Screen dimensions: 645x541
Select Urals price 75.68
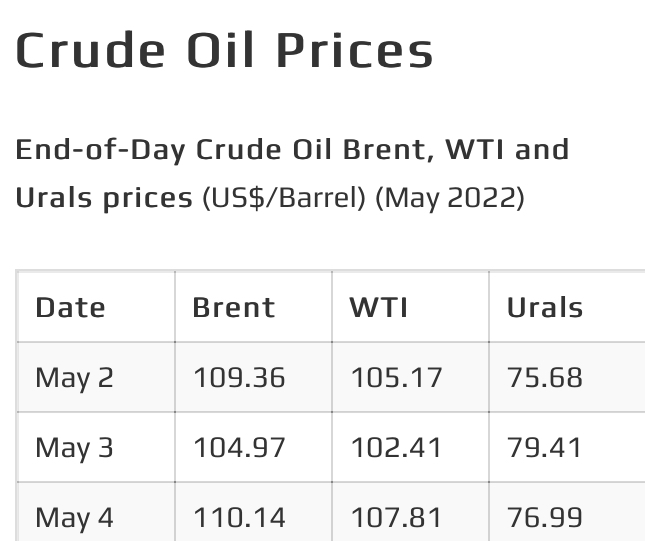[545, 378]
